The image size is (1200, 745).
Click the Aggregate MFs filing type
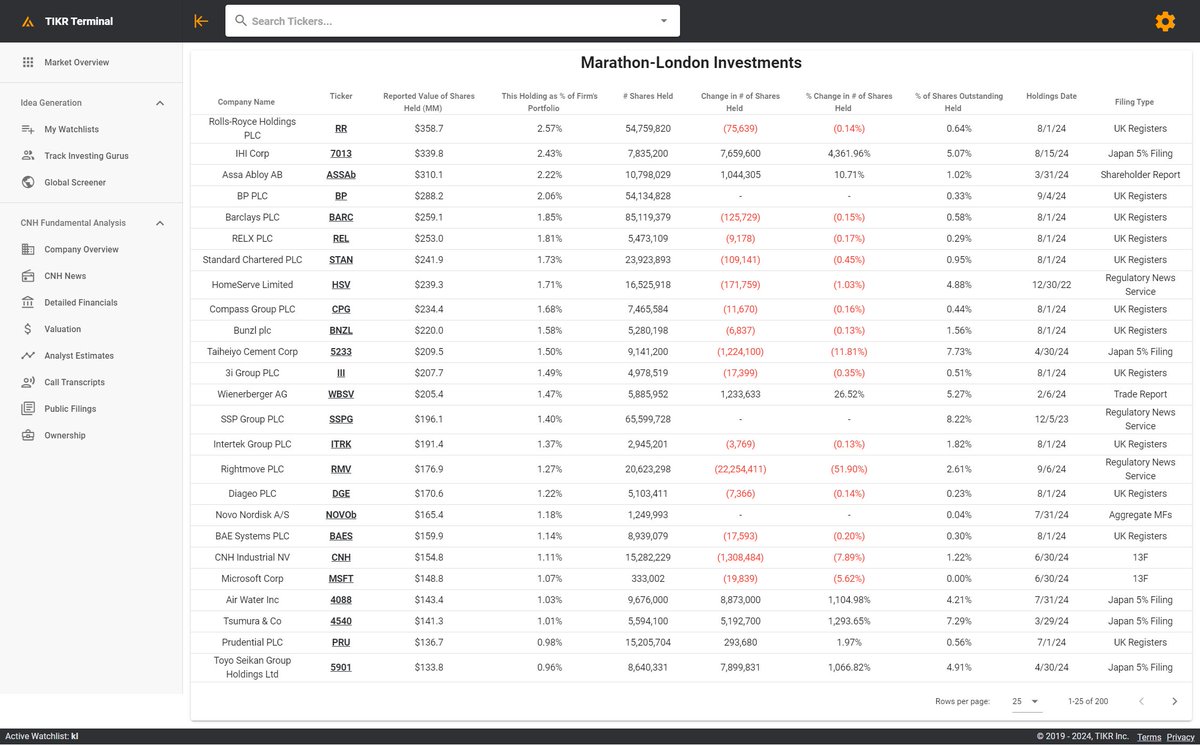pyautogui.click(x=1140, y=515)
